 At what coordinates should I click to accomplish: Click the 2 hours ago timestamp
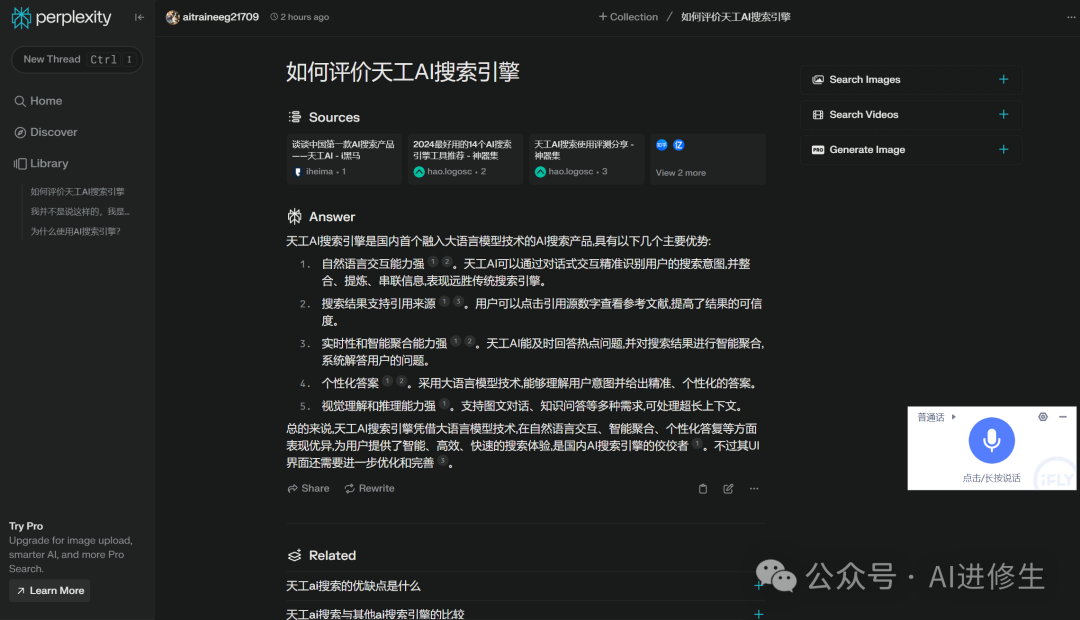300,17
